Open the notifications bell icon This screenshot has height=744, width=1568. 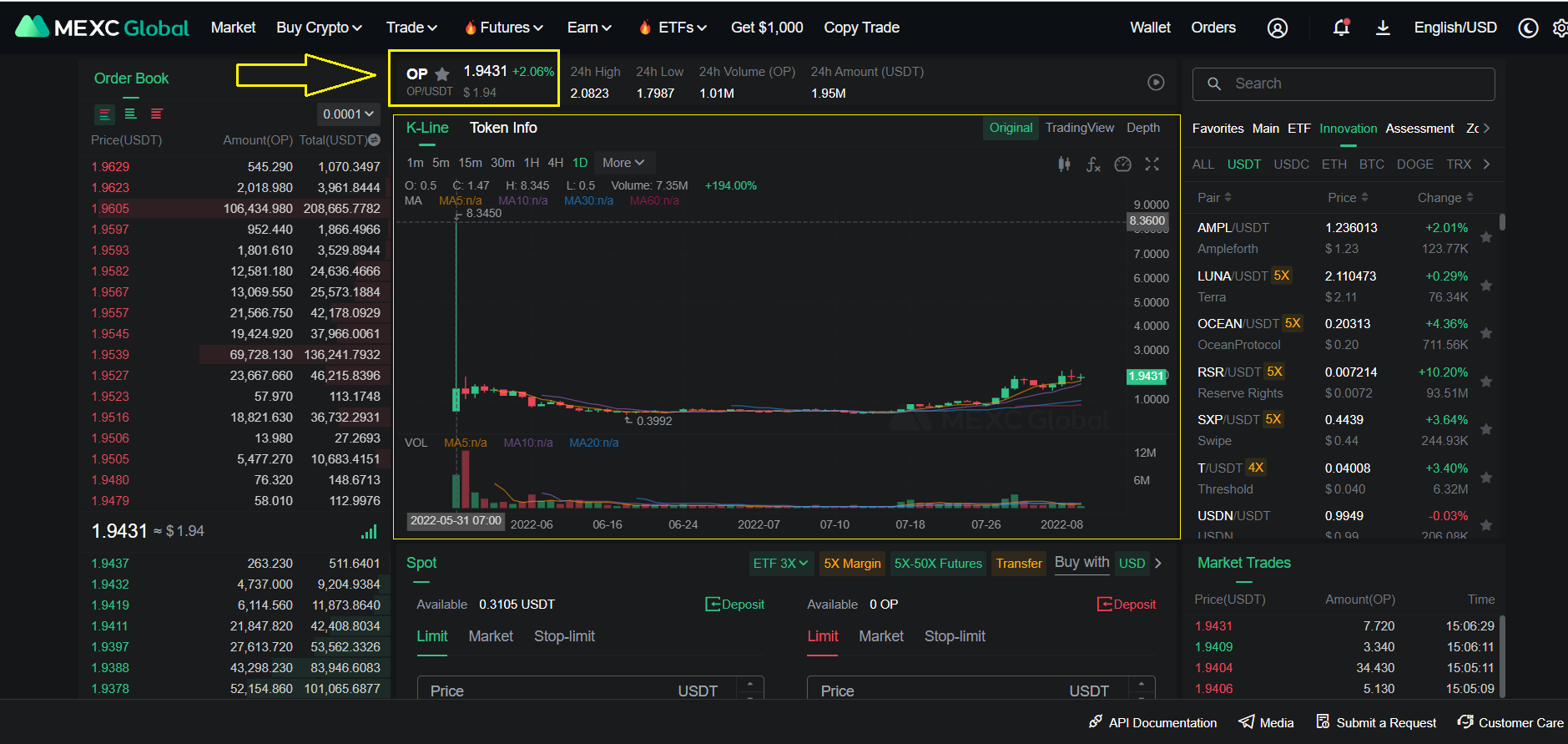point(1341,28)
